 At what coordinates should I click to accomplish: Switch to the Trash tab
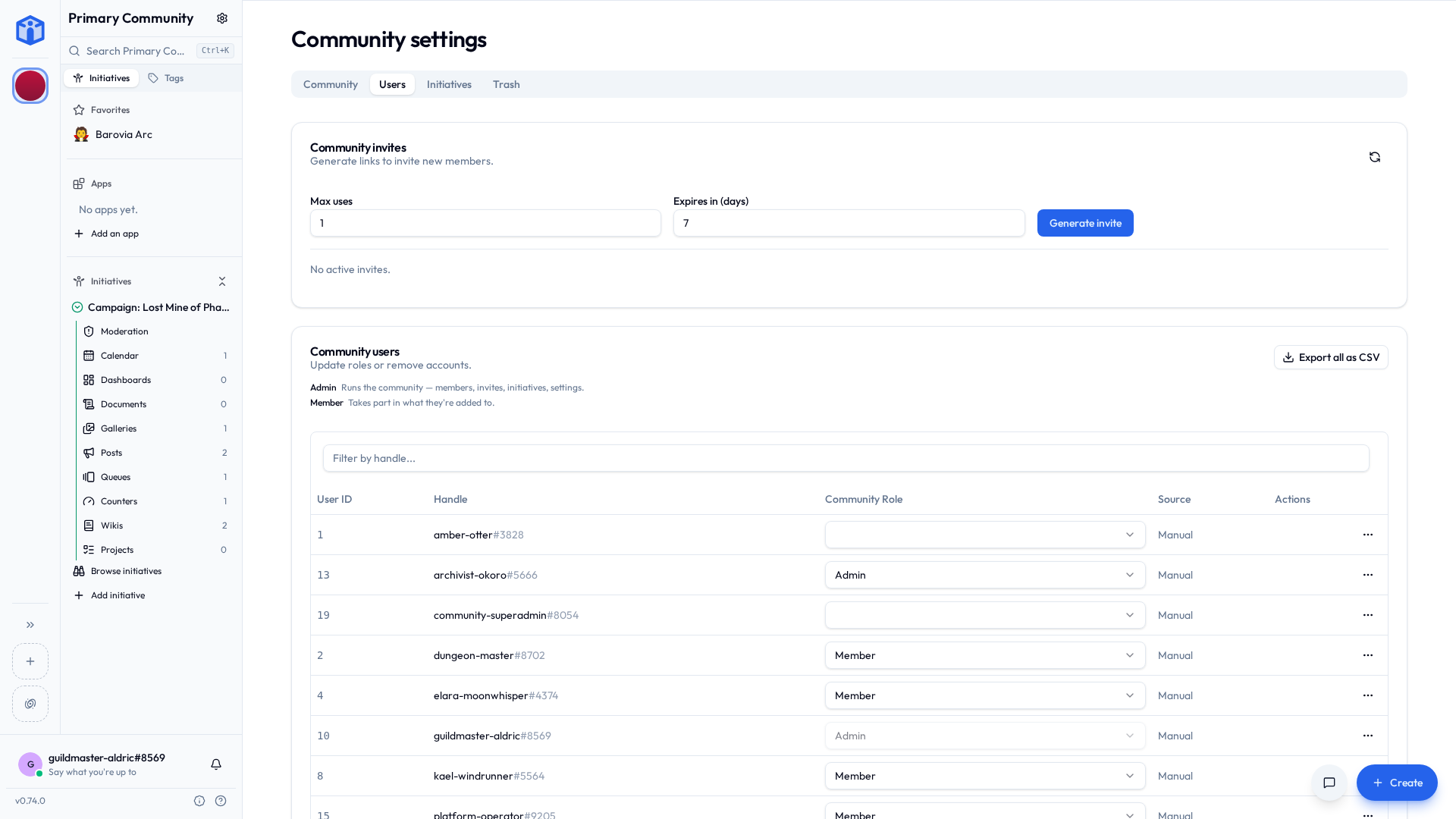507,84
